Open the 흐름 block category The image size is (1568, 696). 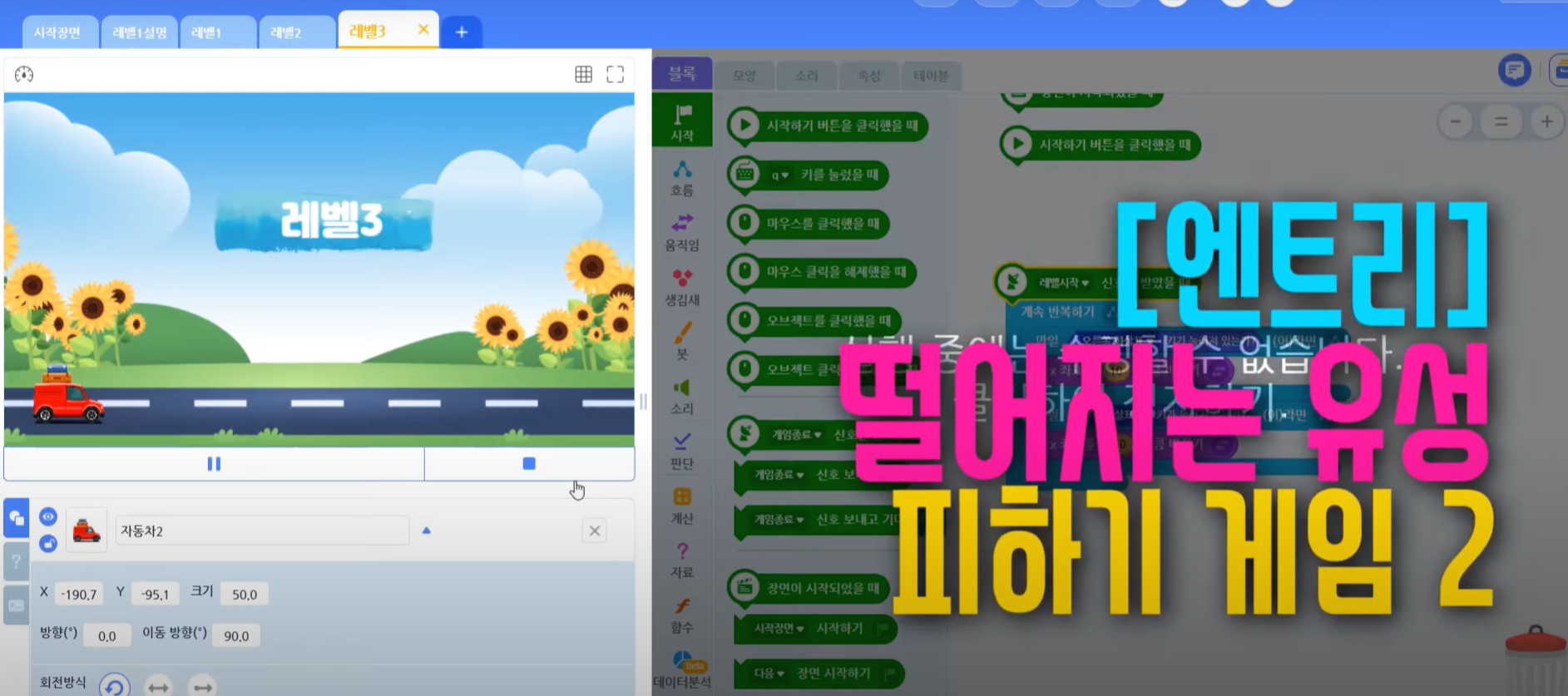pos(682,178)
